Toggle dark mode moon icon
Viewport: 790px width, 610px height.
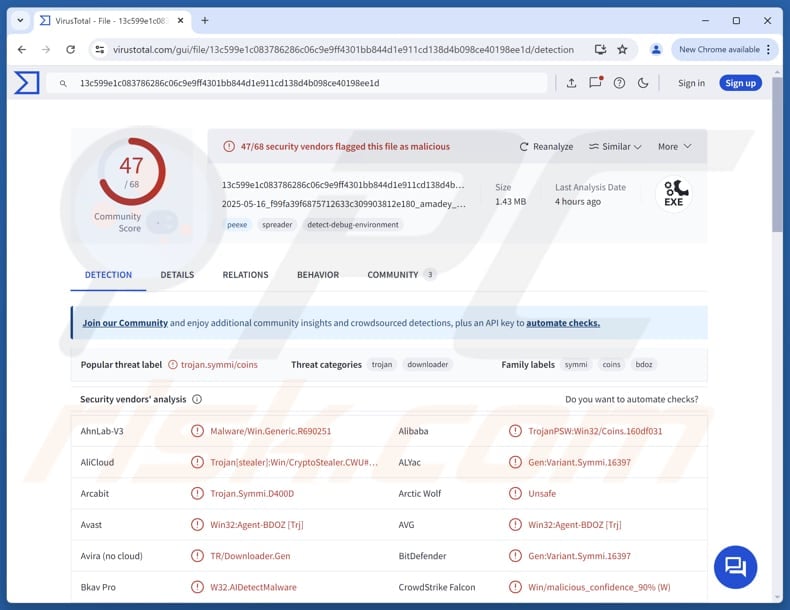pos(643,83)
